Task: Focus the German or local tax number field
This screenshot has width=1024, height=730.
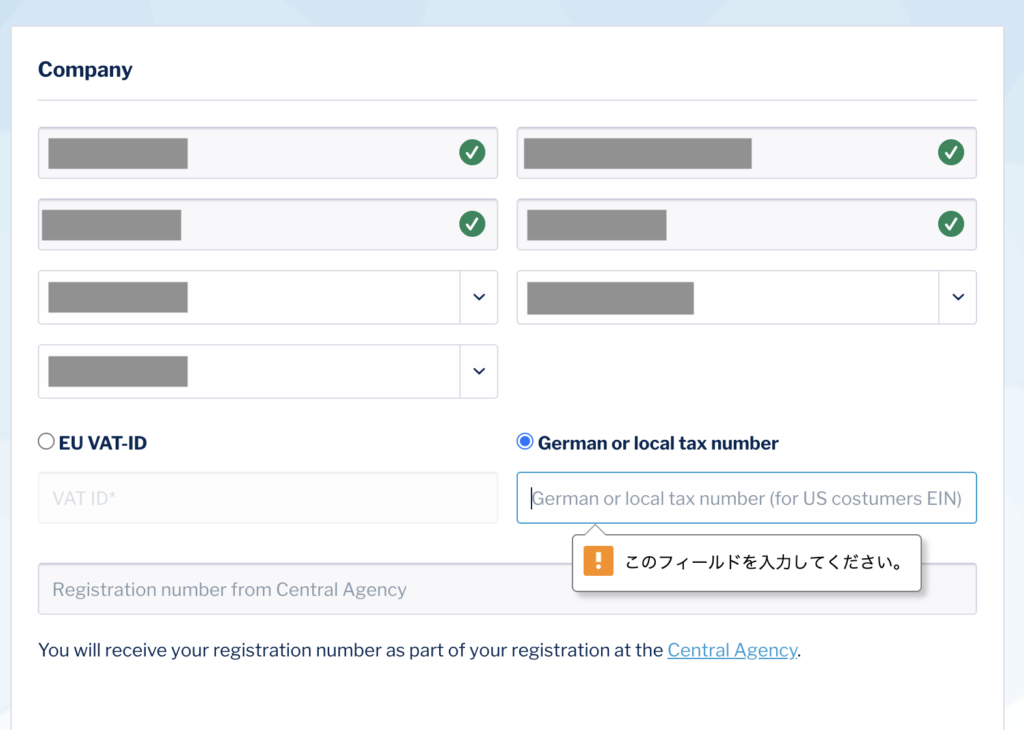Action: (x=746, y=498)
